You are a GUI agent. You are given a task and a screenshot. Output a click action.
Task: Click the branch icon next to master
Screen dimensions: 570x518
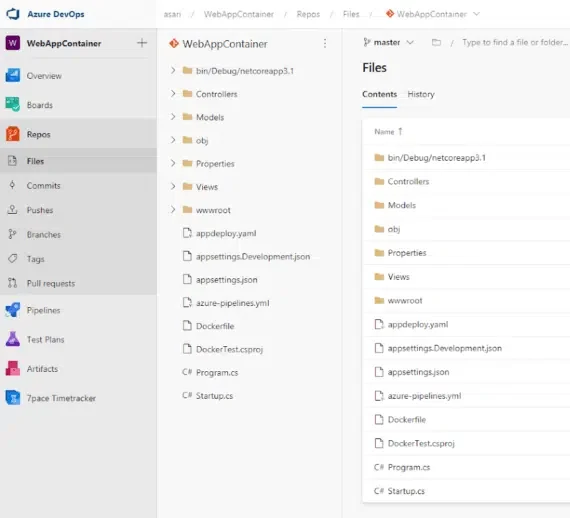point(366,43)
